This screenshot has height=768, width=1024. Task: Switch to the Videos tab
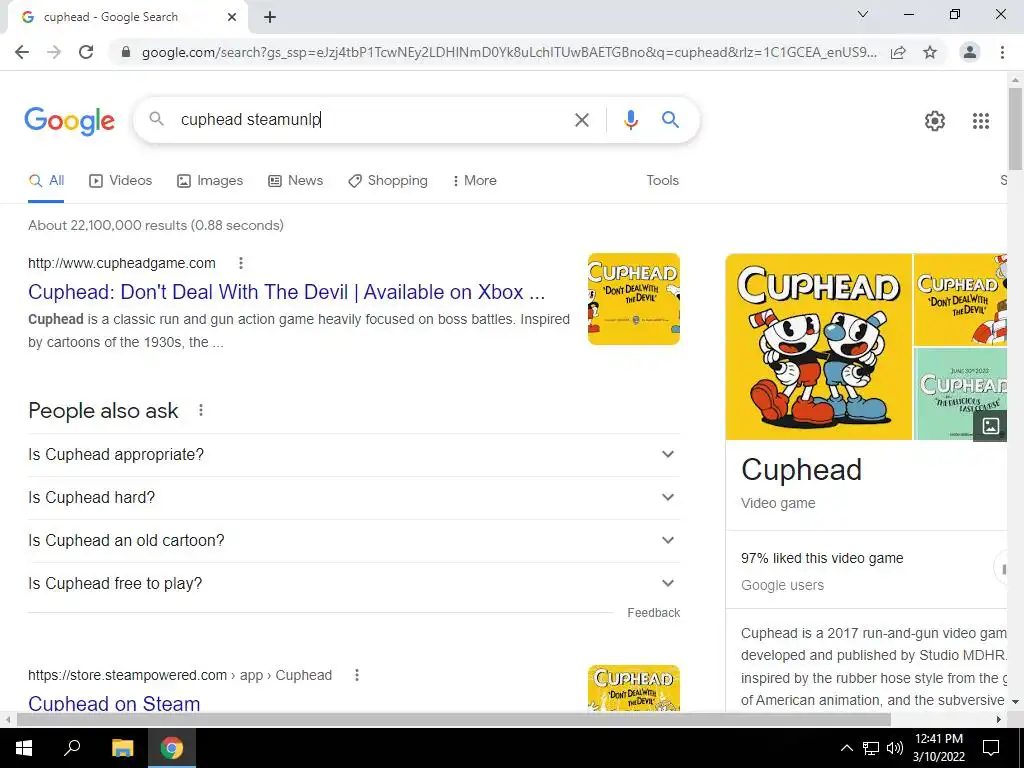coord(120,181)
